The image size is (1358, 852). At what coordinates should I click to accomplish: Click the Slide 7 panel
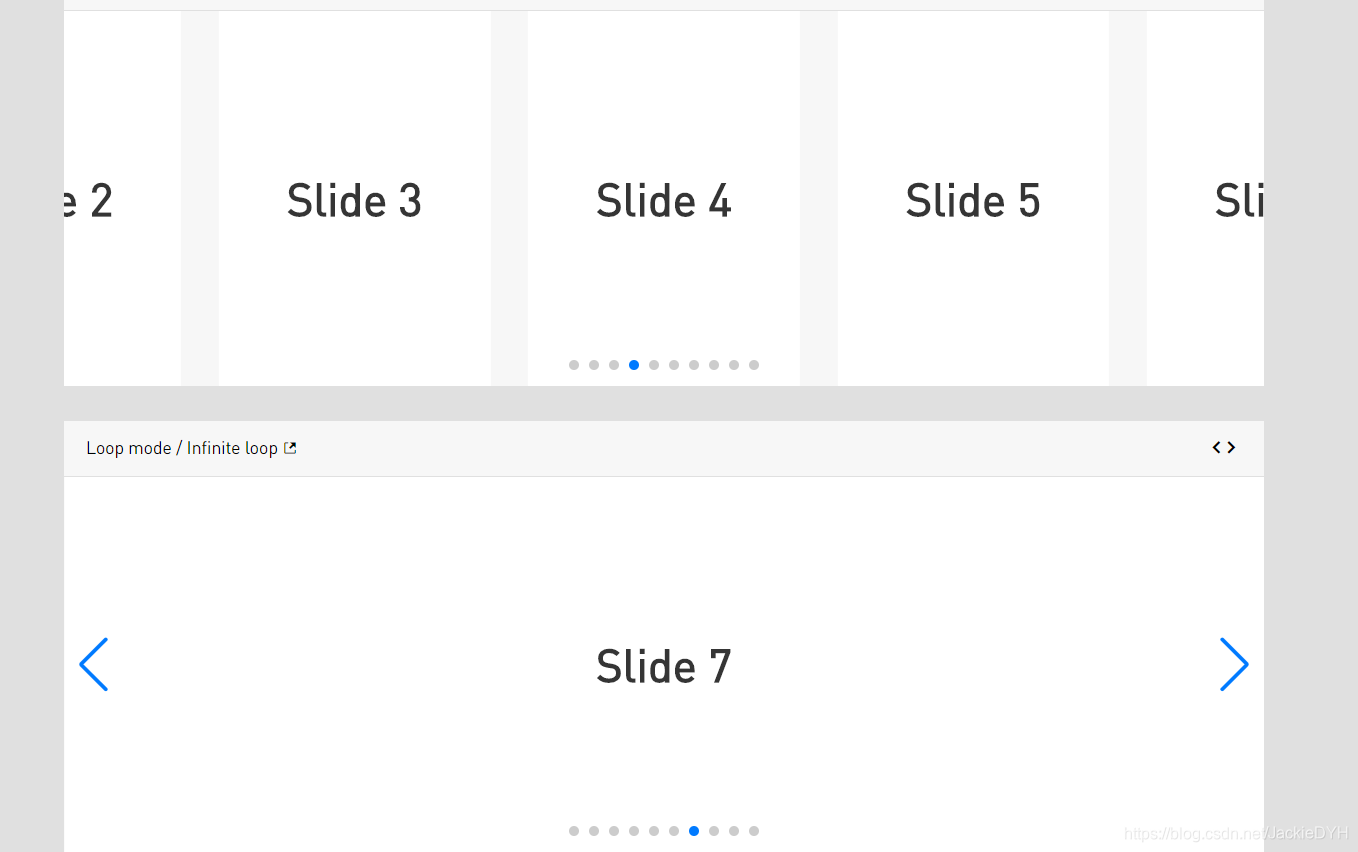663,665
